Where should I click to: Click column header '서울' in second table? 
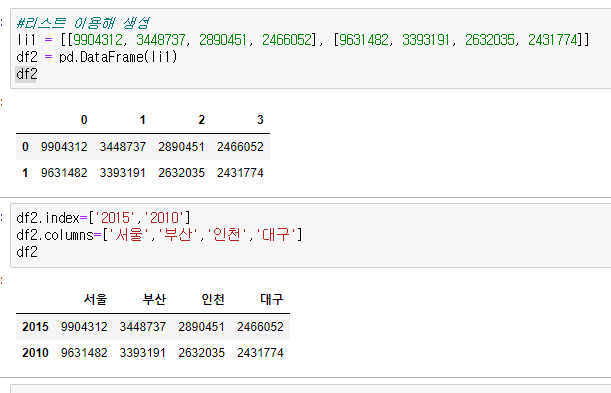click(x=95, y=299)
